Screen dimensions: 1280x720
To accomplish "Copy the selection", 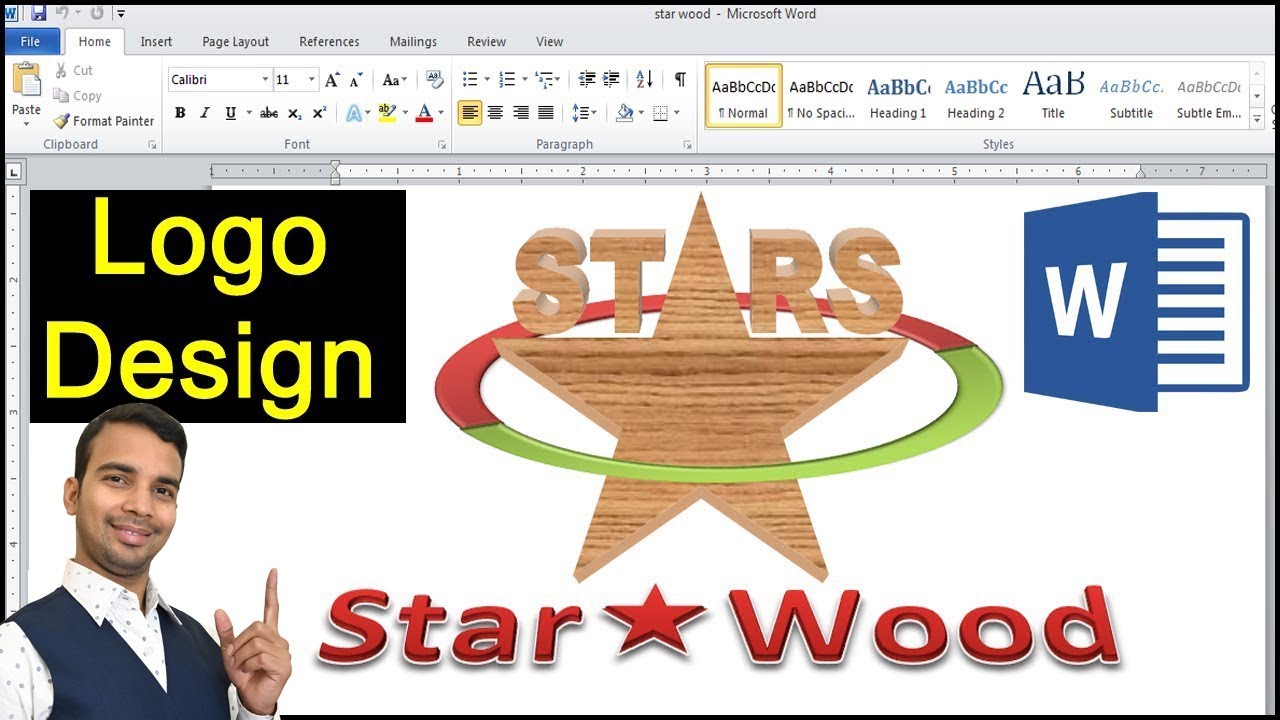I will tap(77, 96).
